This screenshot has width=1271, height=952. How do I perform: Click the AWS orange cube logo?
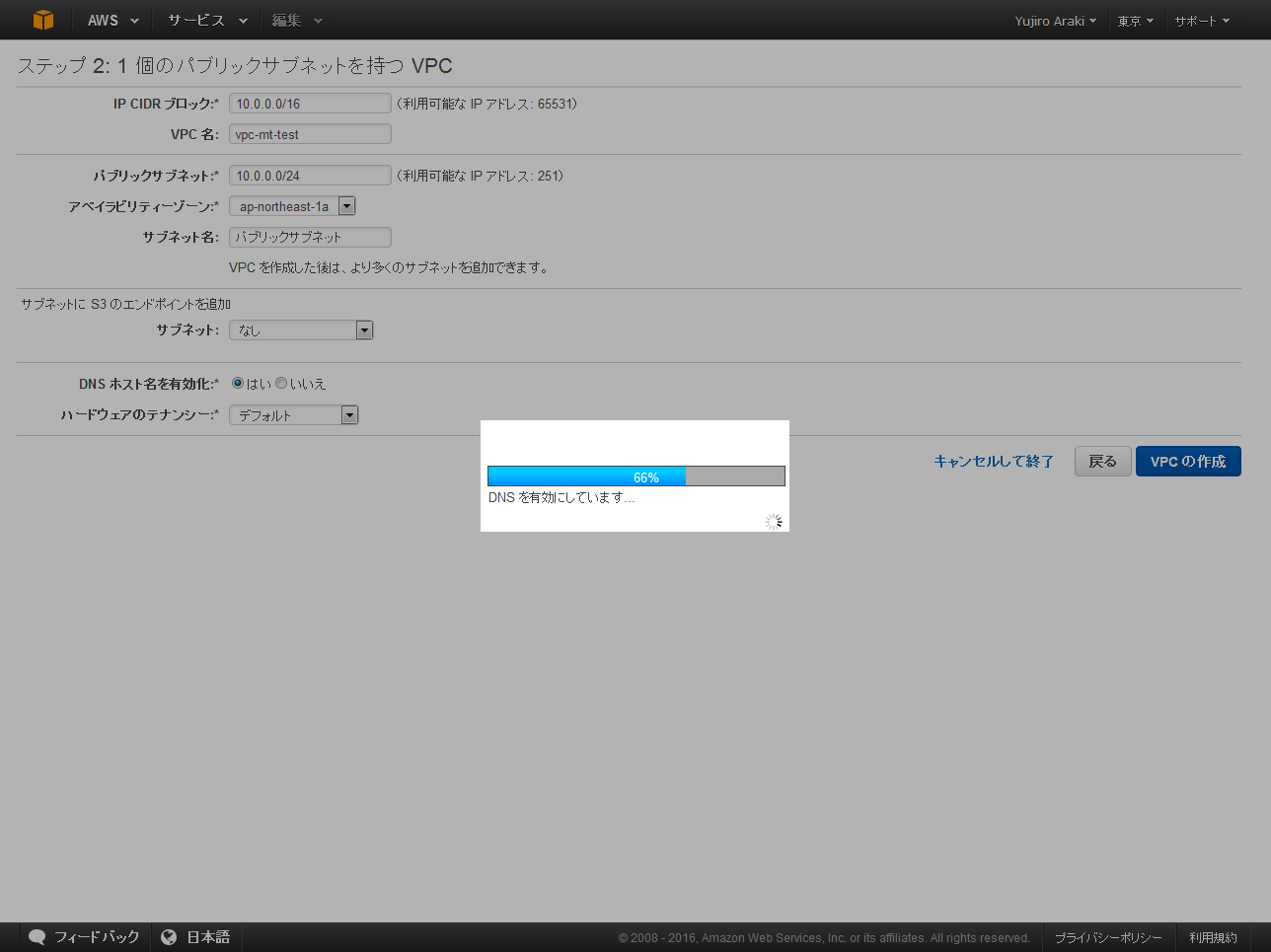pyautogui.click(x=42, y=20)
